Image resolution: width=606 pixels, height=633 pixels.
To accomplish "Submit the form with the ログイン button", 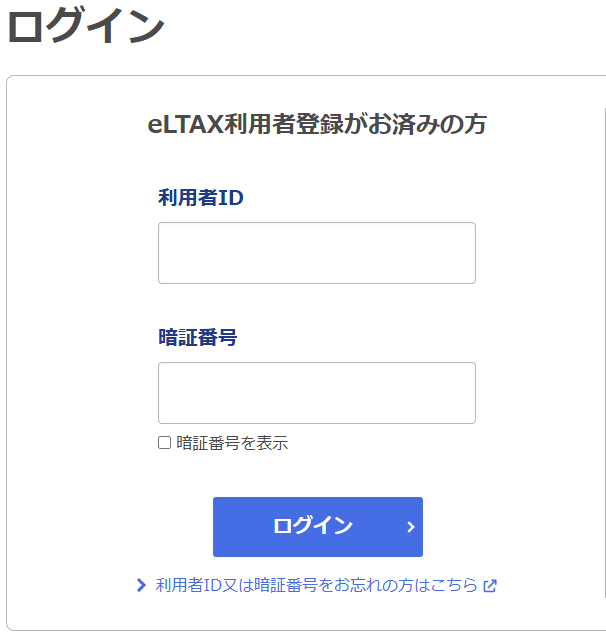I will pos(318,527).
